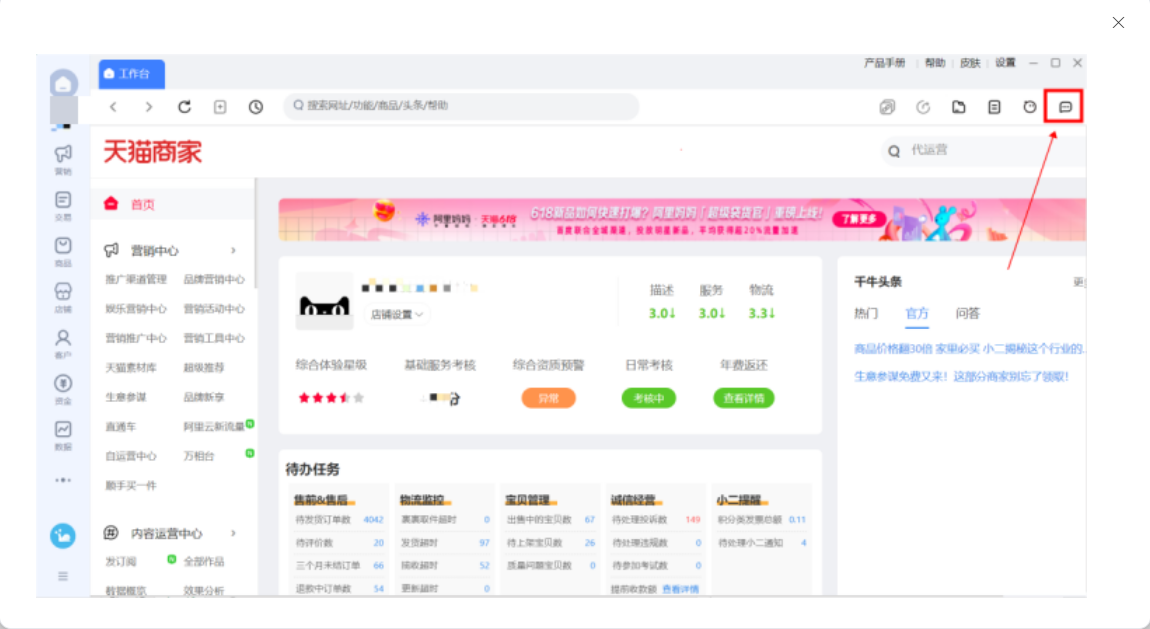Expand the 内容运营中心 section arrow
Screen dimensions: 1150x629
pos(233,533)
